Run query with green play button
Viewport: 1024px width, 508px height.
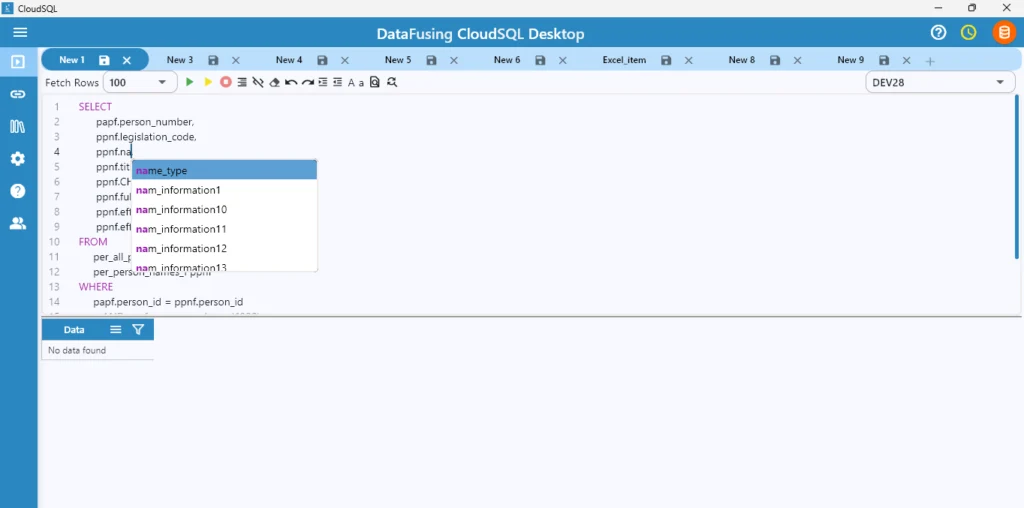pos(190,82)
